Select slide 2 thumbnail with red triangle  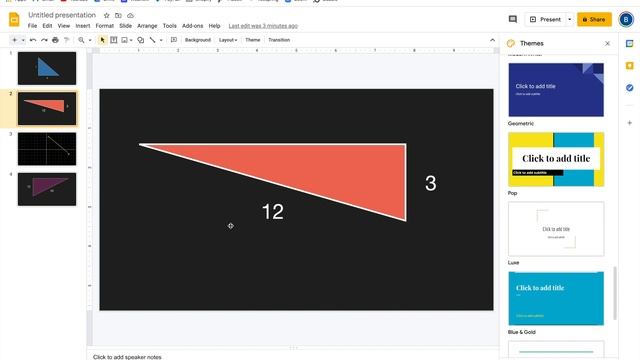[x=47, y=109]
